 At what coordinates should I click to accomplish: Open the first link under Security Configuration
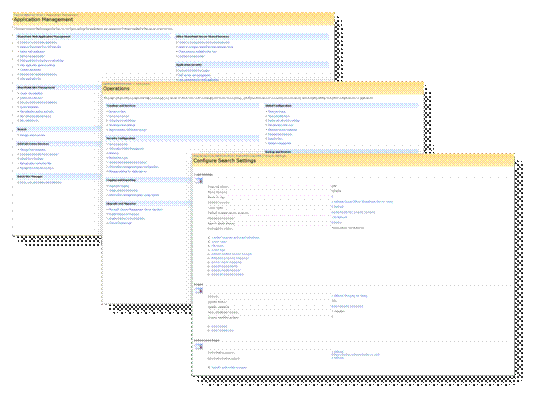click(x=118, y=144)
